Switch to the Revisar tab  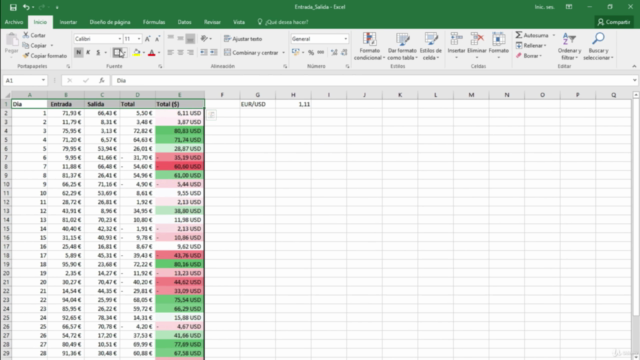212,22
